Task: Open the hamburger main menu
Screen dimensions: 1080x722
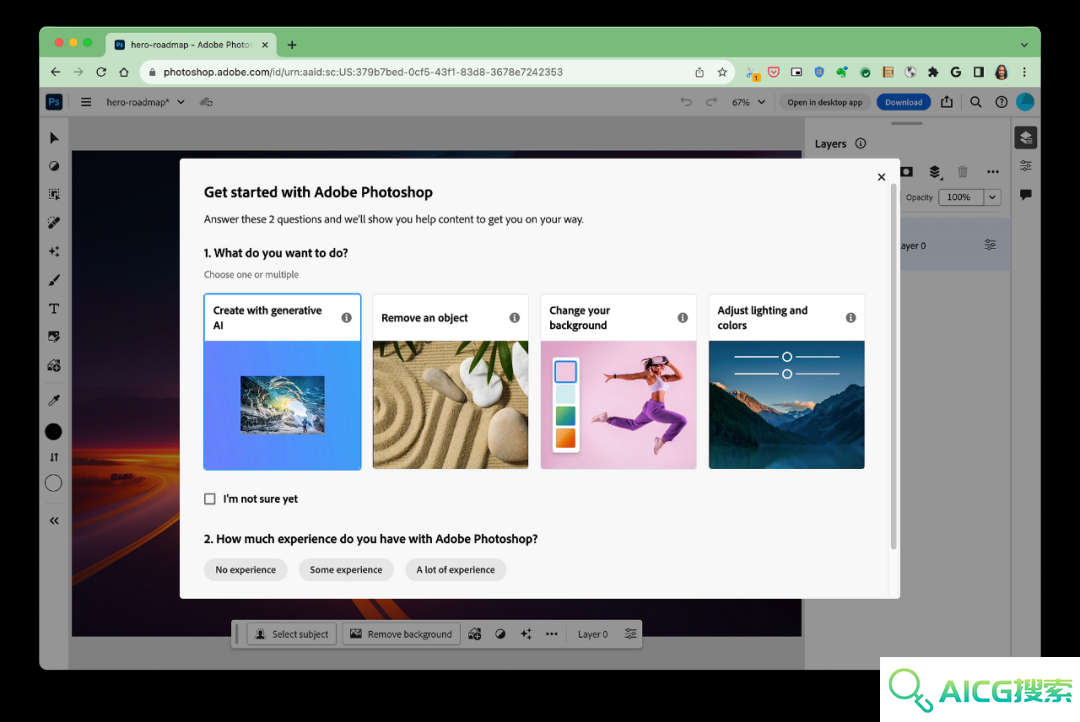Action: (86, 102)
